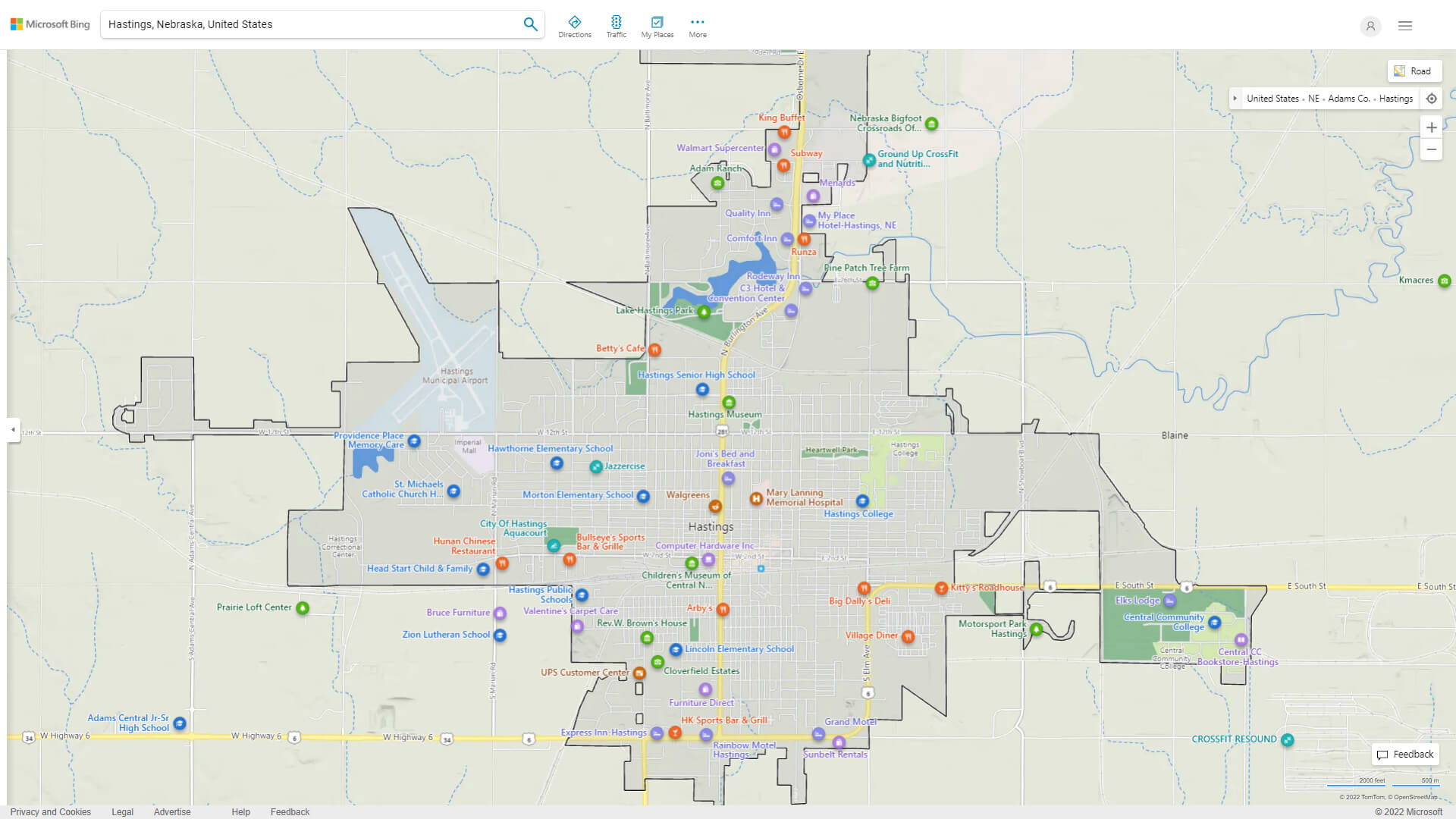The image size is (1456, 819).
Task: Open the Directions tool
Action: [x=574, y=27]
